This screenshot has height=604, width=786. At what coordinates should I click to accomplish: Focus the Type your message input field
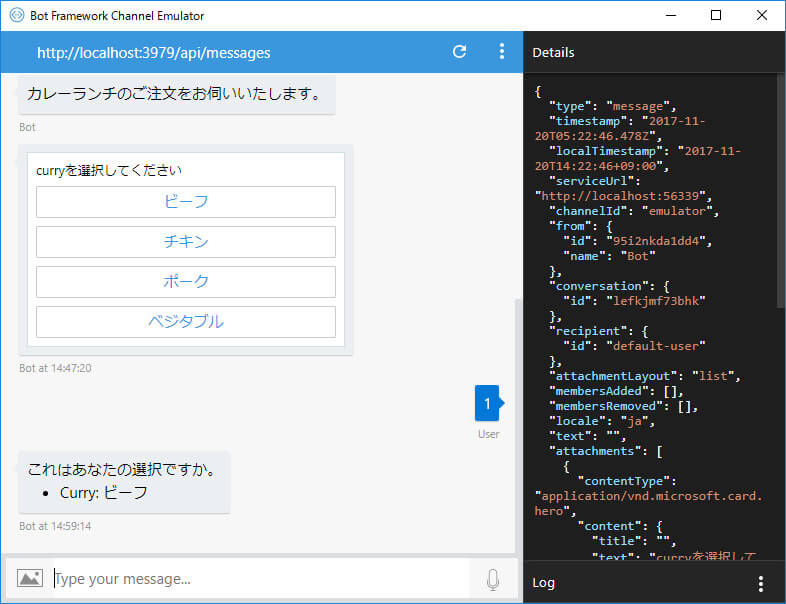(x=261, y=579)
